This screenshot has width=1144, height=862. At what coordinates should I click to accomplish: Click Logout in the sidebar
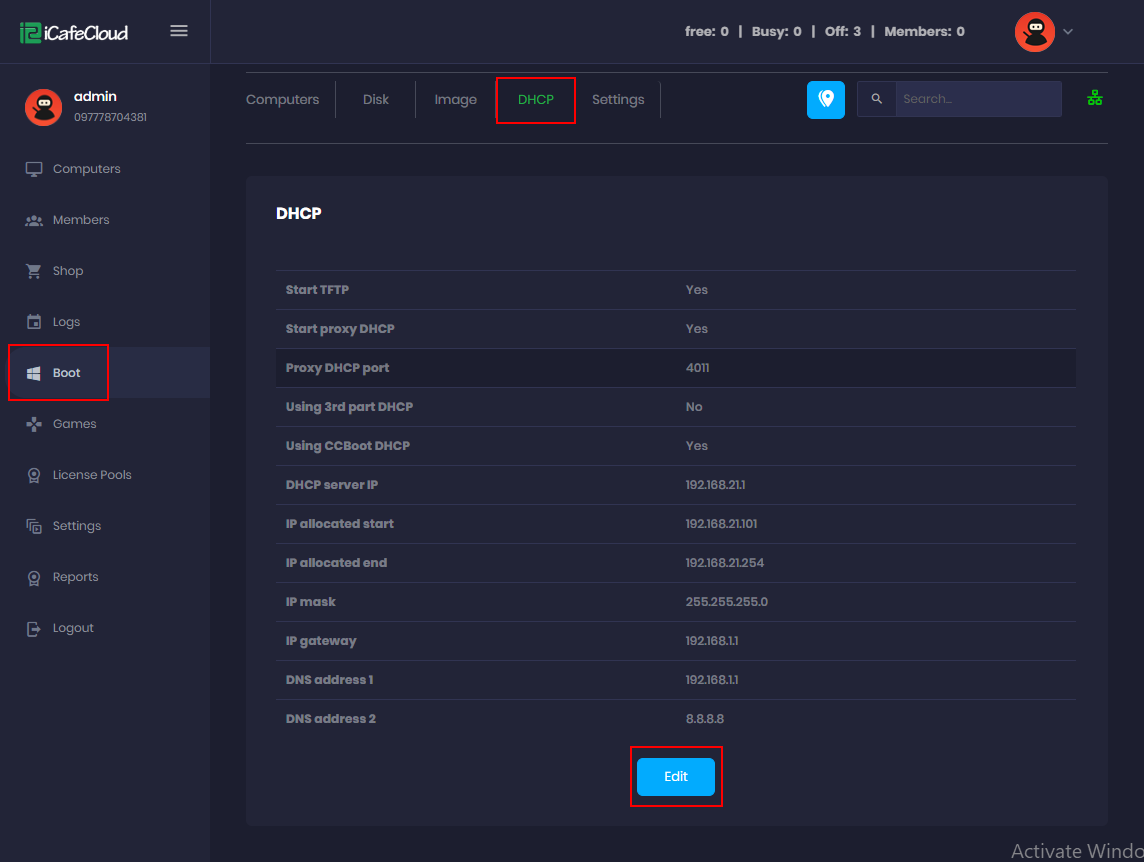[x=73, y=628]
